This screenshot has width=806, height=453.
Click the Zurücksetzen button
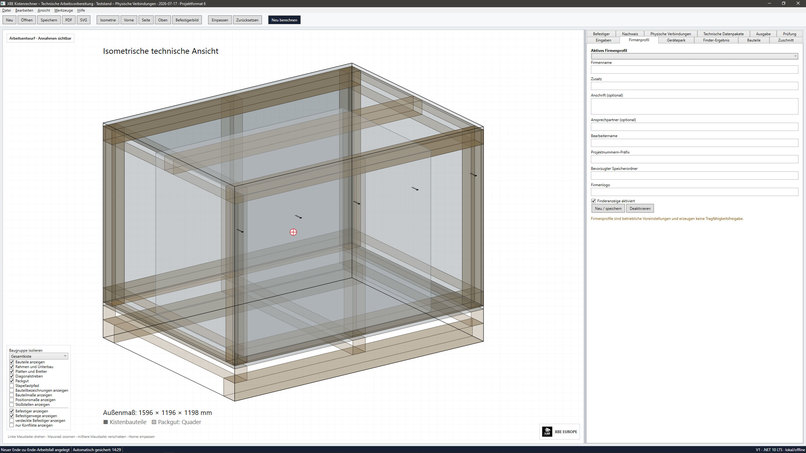click(248, 20)
